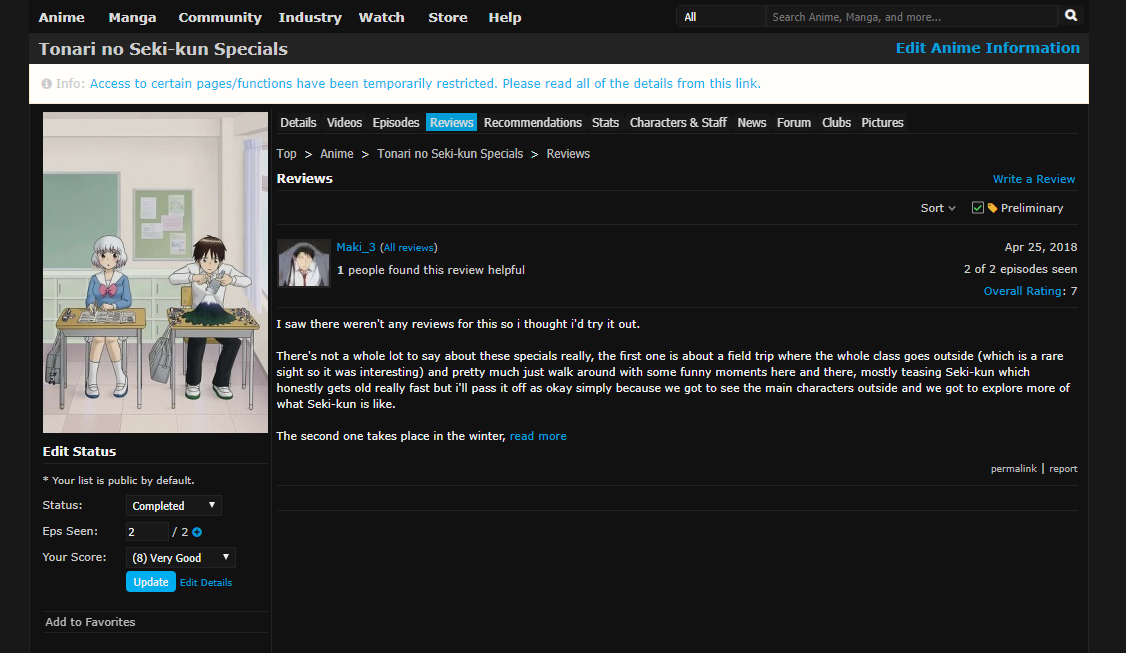Go to Top breadcrumb link

click(x=287, y=154)
